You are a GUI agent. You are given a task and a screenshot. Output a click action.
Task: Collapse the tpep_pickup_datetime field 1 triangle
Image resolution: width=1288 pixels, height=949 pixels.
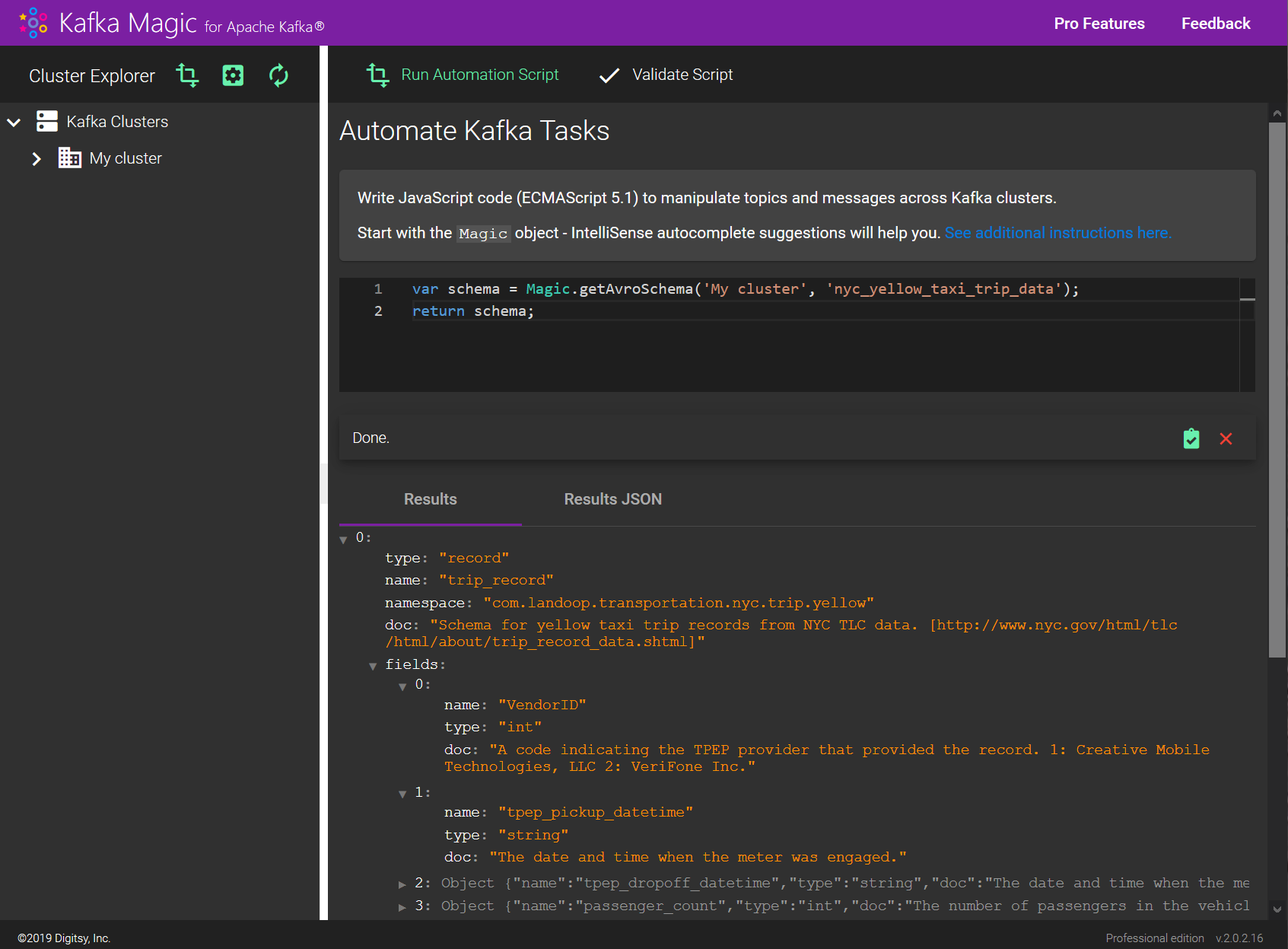click(x=402, y=794)
